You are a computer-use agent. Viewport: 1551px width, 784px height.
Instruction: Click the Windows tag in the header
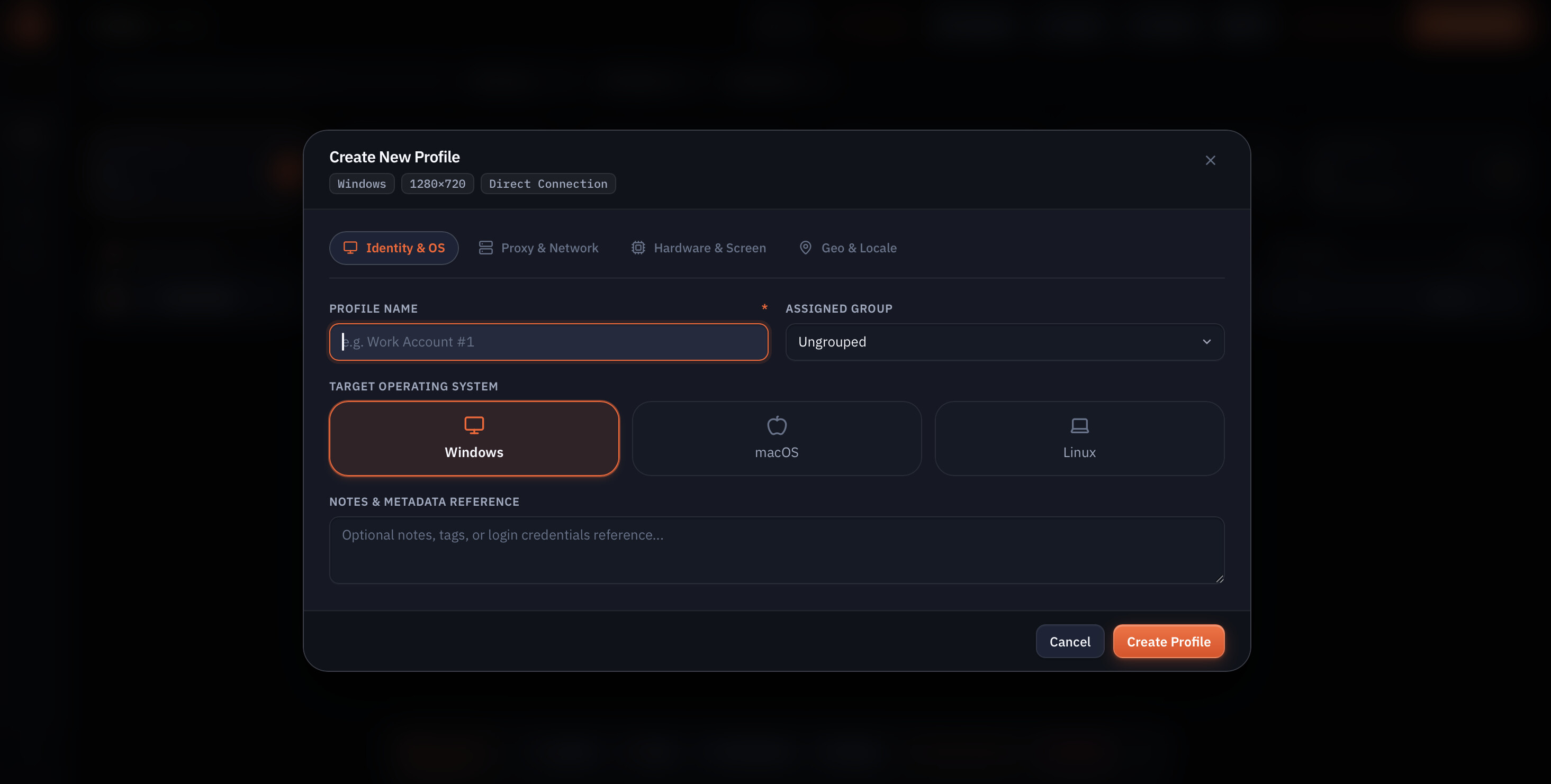pos(361,184)
